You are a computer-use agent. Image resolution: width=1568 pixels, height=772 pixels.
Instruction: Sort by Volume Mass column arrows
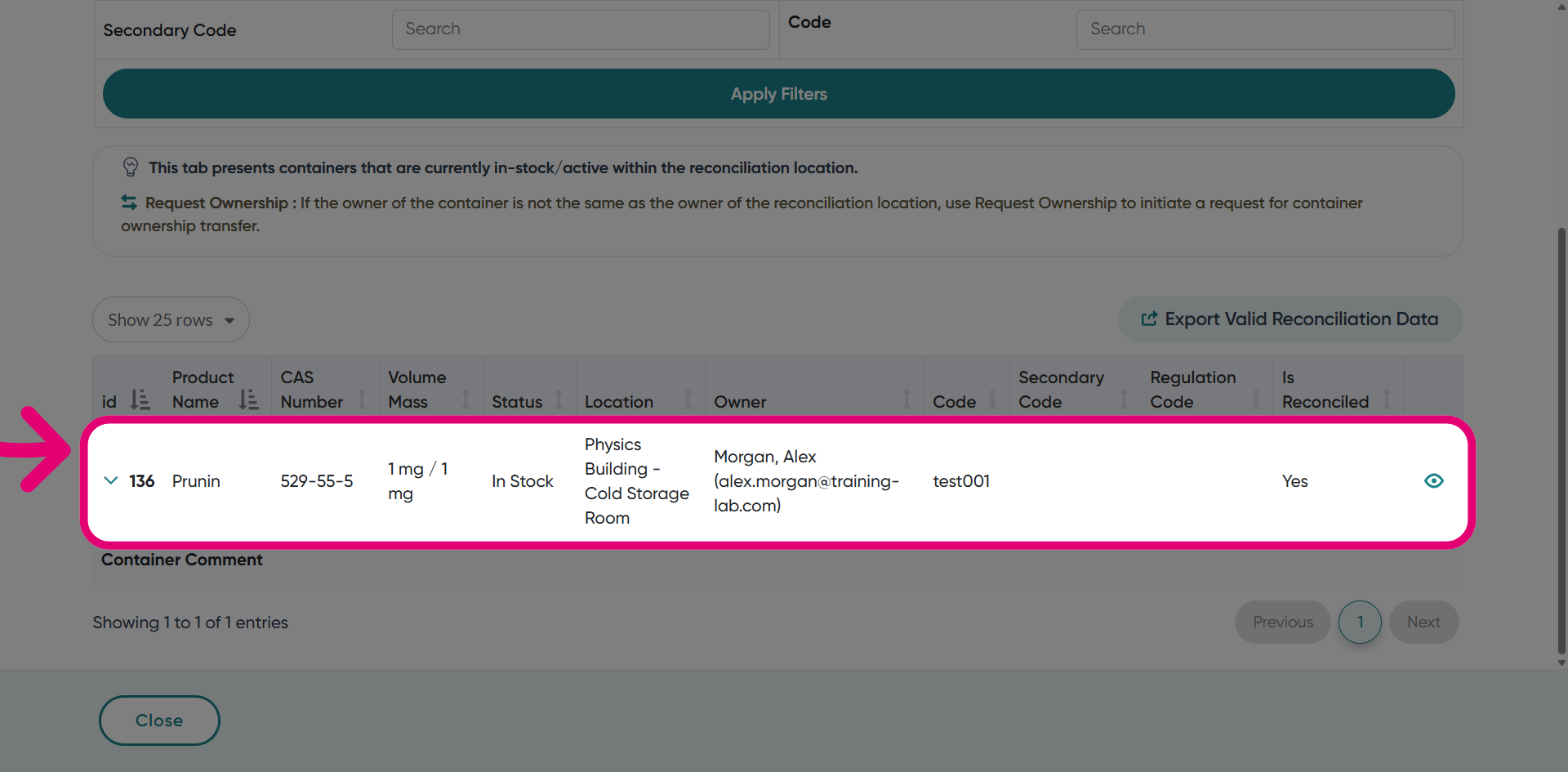[x=465, y=399]
